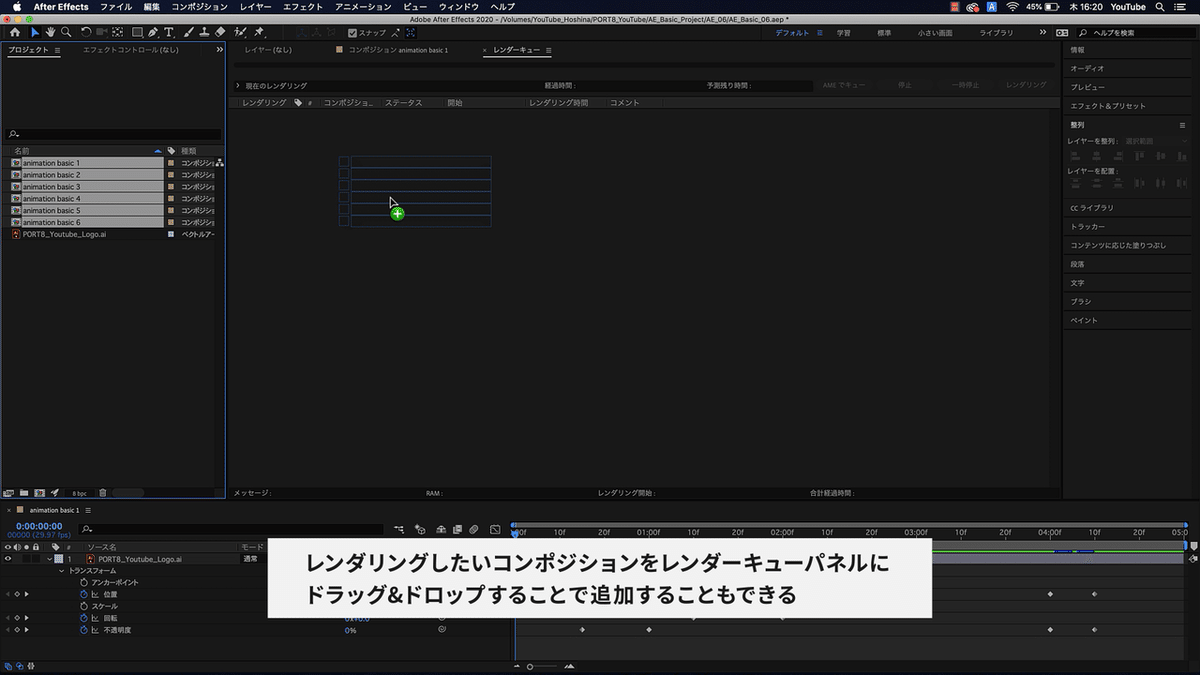
Task: Click the Wi-Fi icon in menu bar
Action: [x=1013, y=6]
